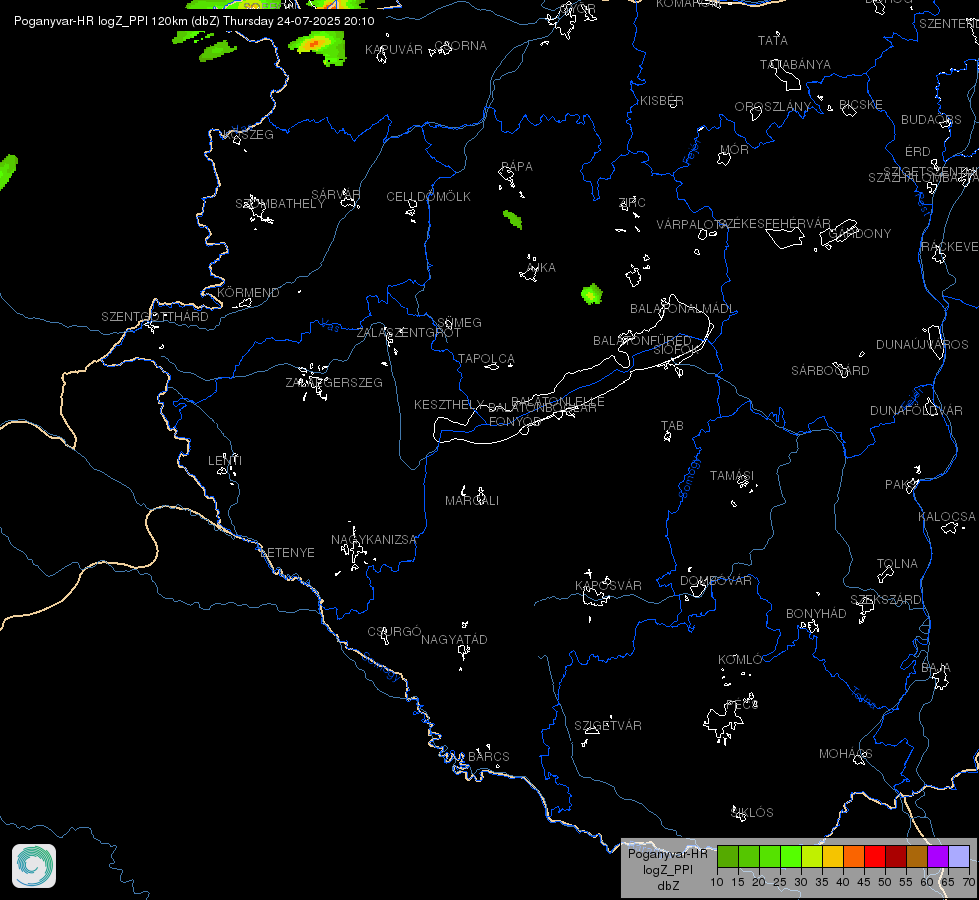The width and height of the screenshot is (979, 900).
Task: Click the SZEKSZÁRD city label
Action: click(x=886, y=600)
